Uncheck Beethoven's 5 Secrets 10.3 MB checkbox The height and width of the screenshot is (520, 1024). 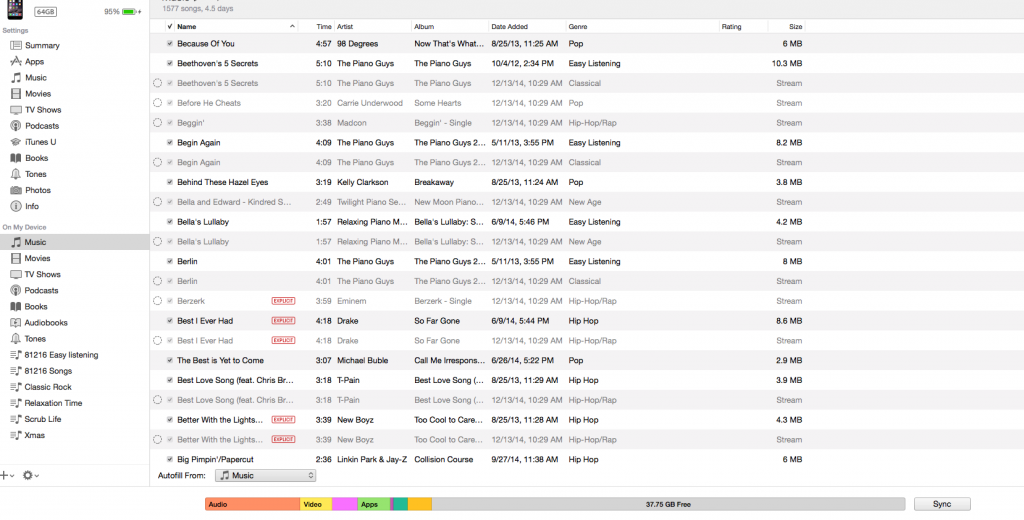click(x=170, y=63)
